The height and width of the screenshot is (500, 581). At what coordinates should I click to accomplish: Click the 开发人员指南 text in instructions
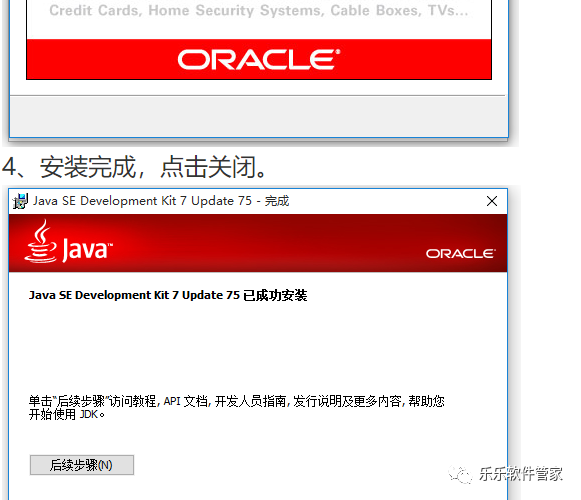[x=250, y=401]
